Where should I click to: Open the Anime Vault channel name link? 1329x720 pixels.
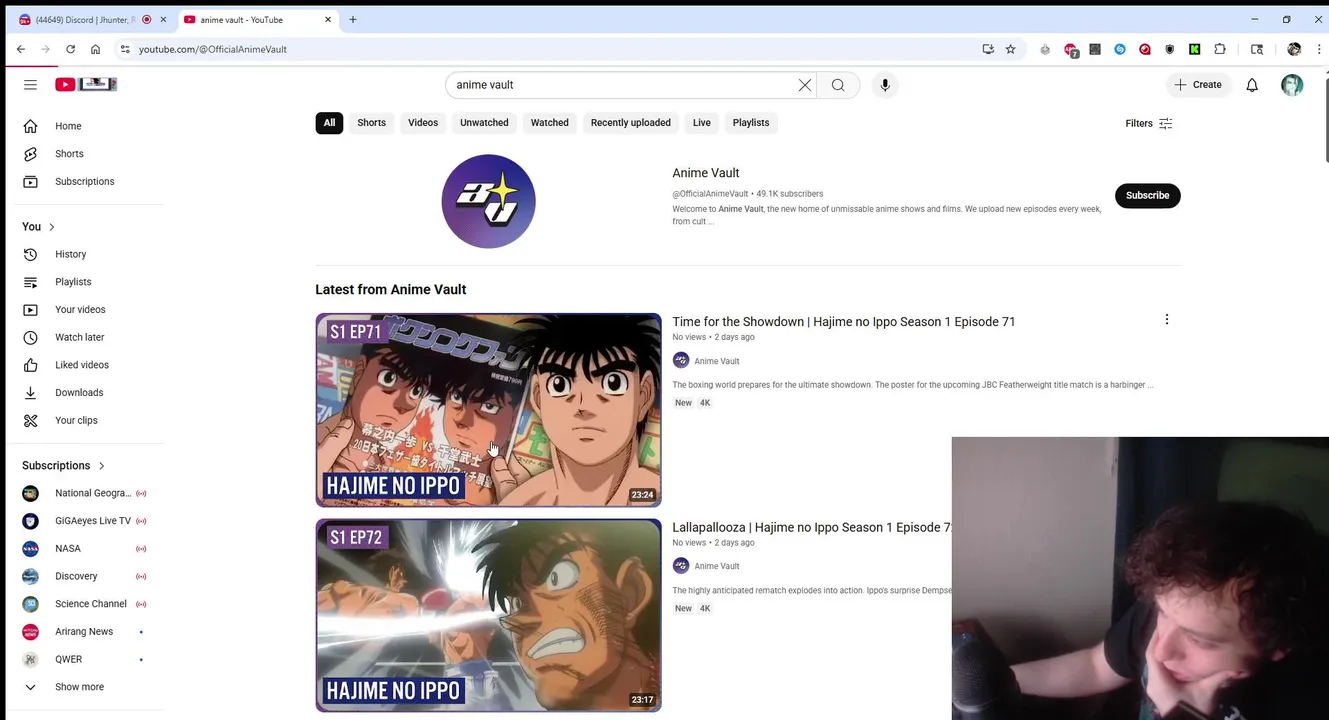pyautogui.click(x=706, y=173)
